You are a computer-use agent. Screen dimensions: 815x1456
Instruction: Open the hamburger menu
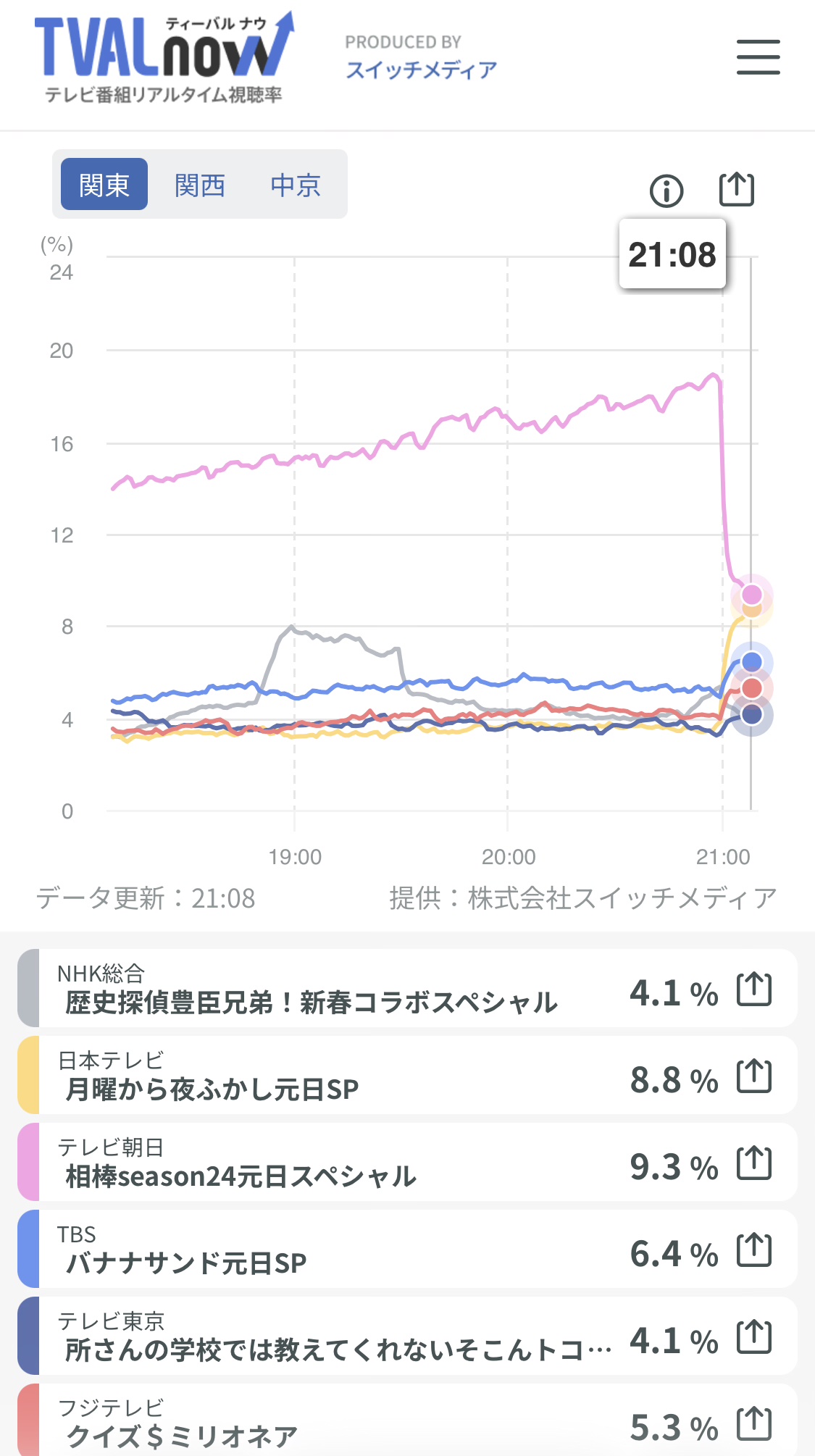coord(758,57)
